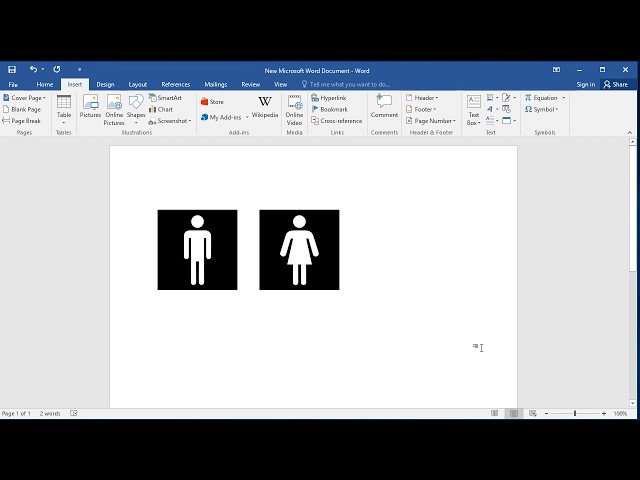640x480 pixels.
Task: Open the 100% zoom level dialog
Action: point(620,413)
